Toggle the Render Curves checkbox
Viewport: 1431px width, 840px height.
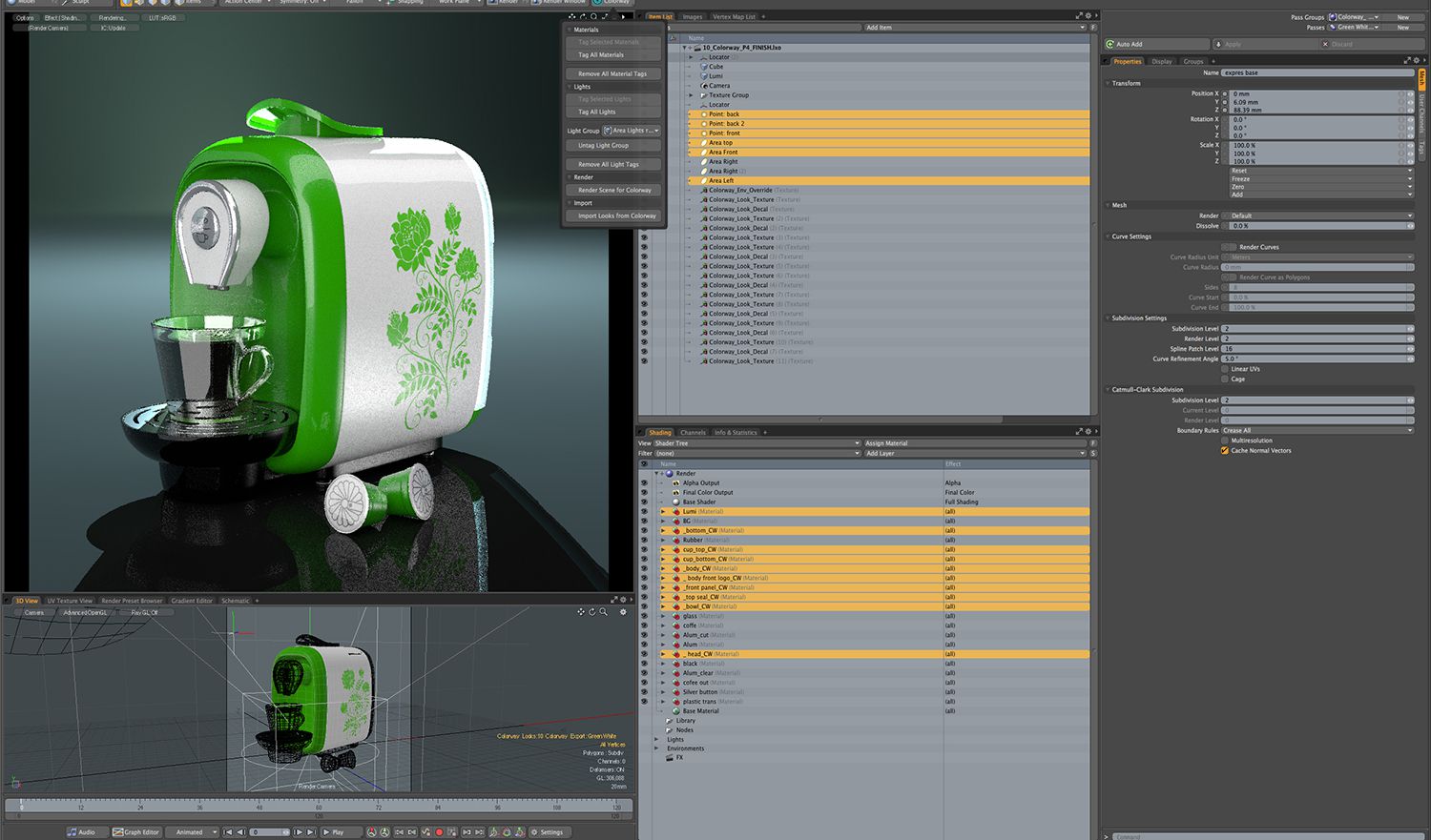pos(1229,247)
